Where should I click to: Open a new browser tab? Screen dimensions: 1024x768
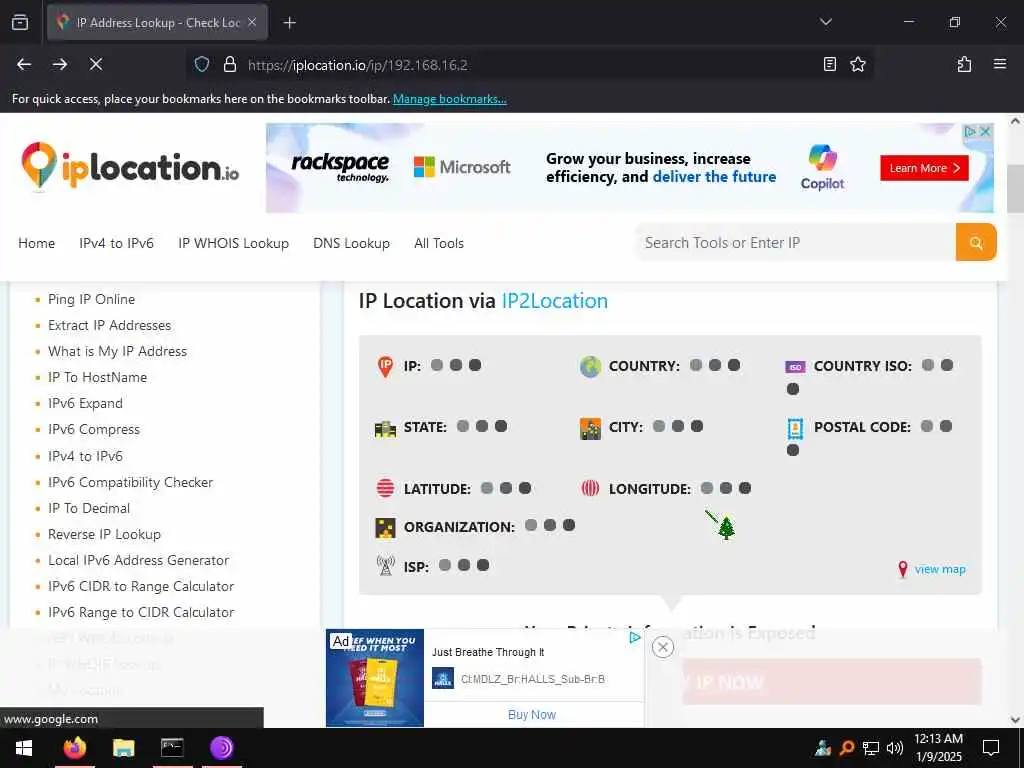[290, 23]
